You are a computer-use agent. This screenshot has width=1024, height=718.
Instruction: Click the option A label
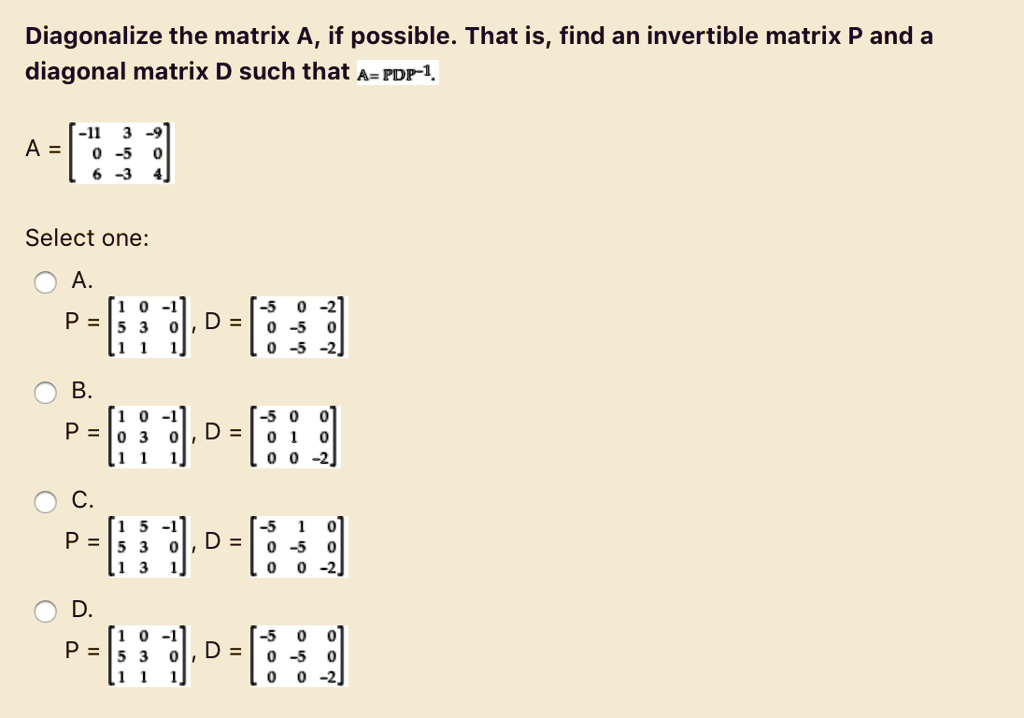80,281
